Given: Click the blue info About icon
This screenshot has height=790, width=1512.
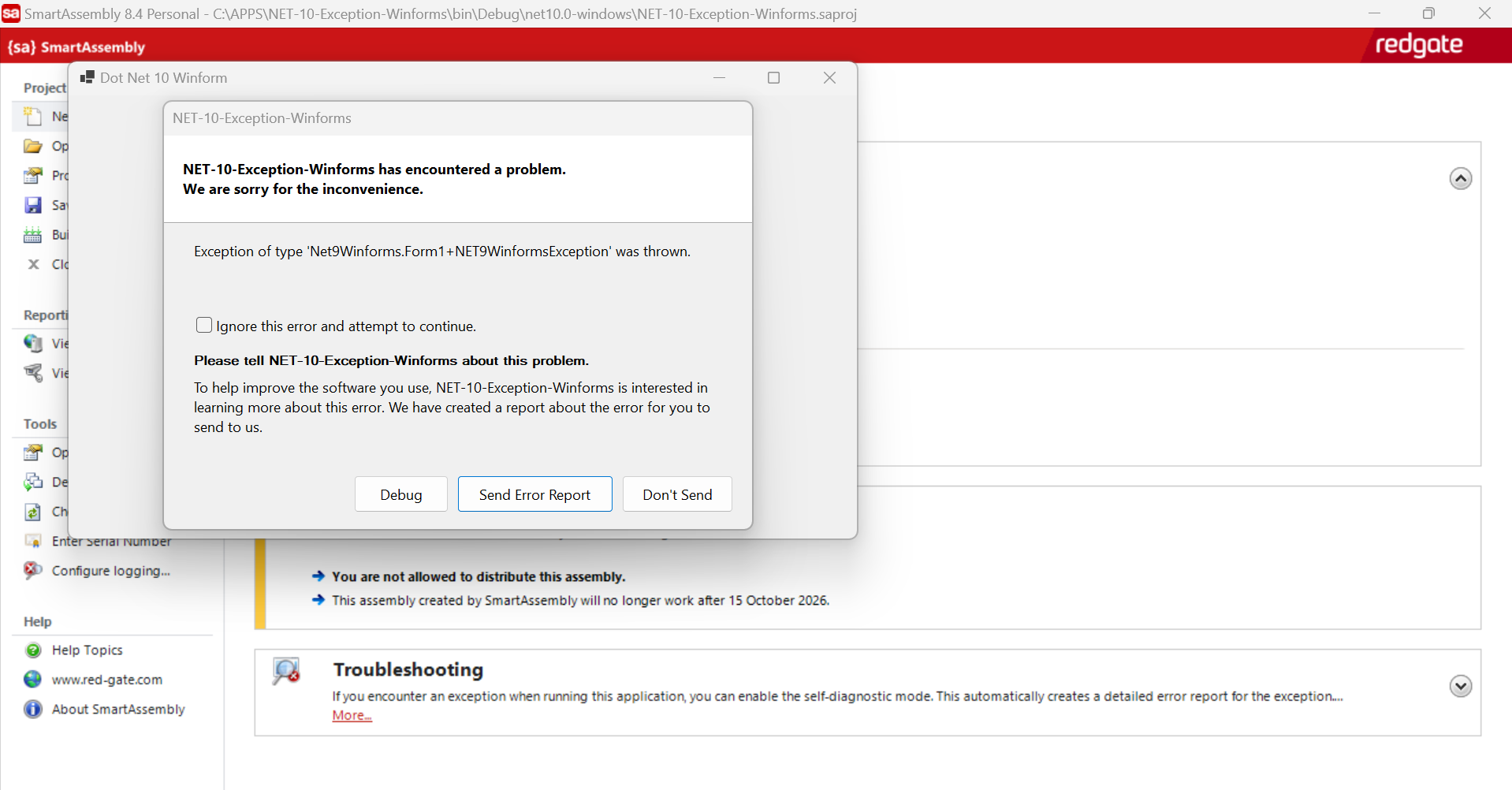Looking at the screenshot, I should tap(33, 710).
